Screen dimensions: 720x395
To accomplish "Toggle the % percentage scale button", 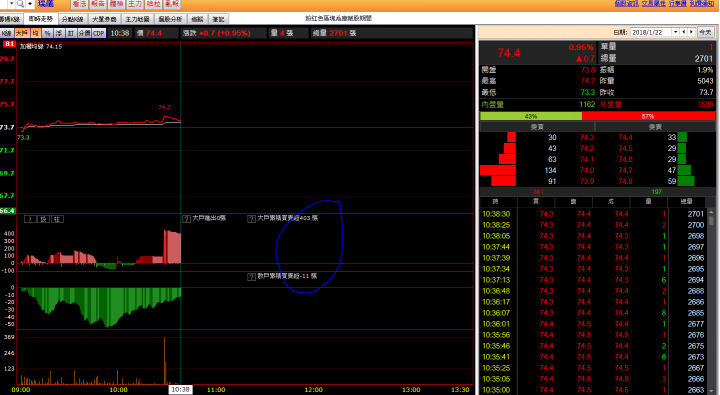I will [47, 33].
